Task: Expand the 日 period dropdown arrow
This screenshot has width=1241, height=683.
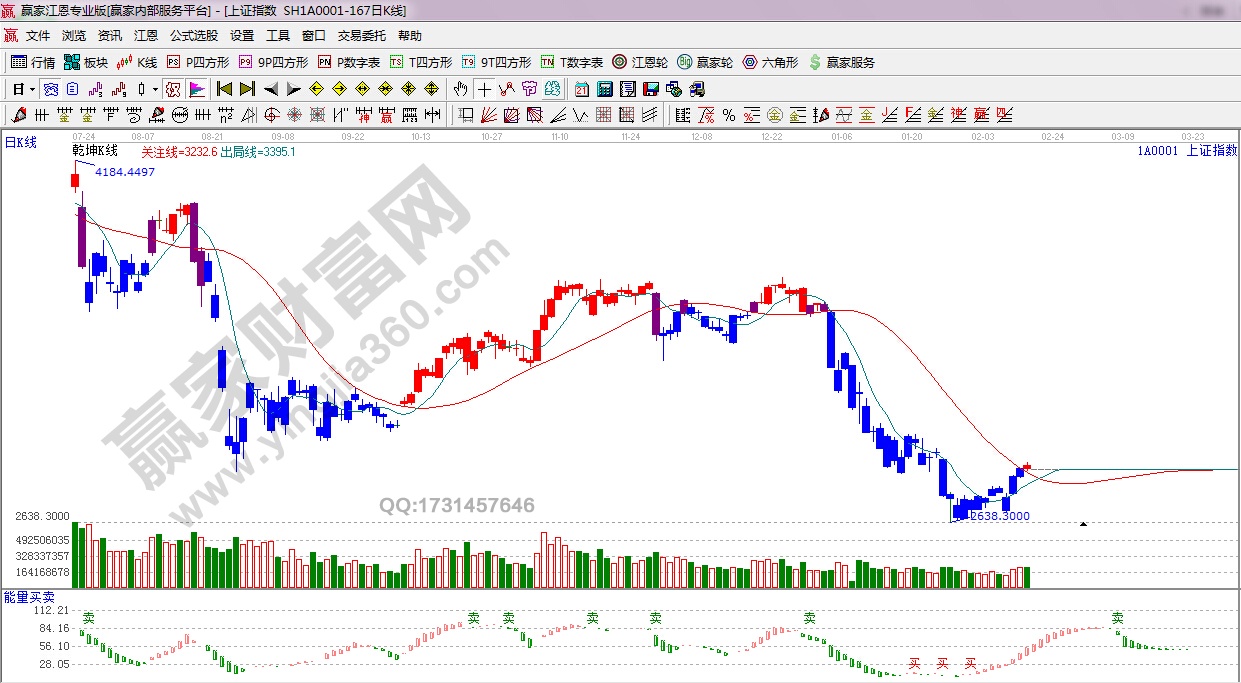Action: coord(32,89)
